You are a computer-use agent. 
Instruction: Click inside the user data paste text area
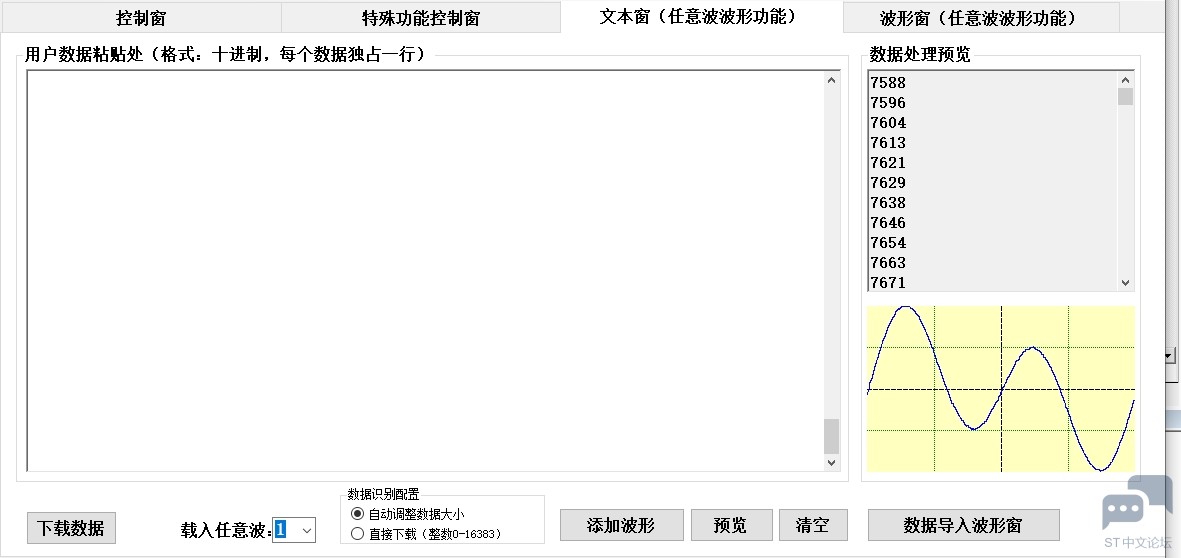[426, 271]
